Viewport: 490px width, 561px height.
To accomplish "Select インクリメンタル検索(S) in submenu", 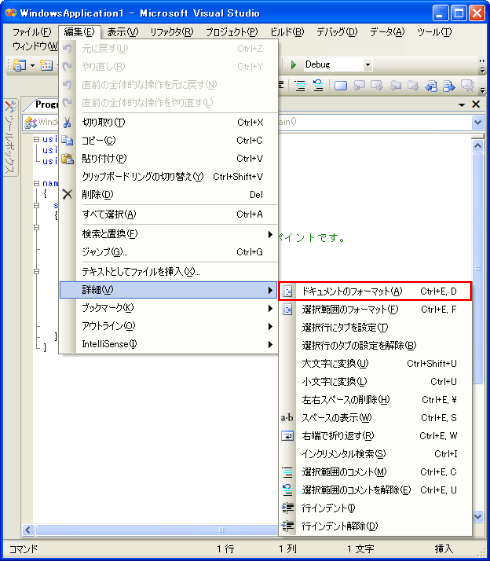I will pyautogui.click(x=375, y=454).
